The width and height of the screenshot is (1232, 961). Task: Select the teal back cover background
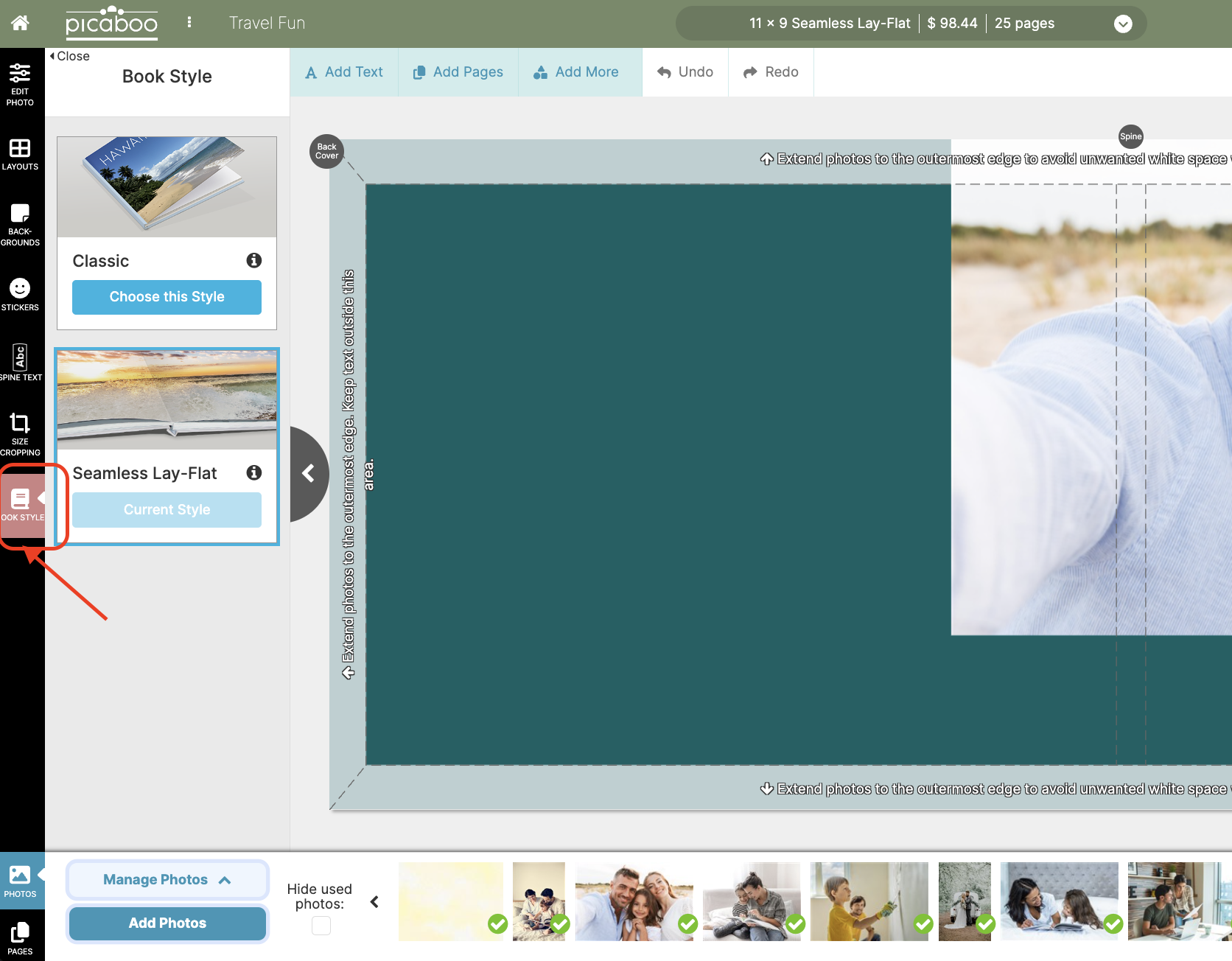658,474
